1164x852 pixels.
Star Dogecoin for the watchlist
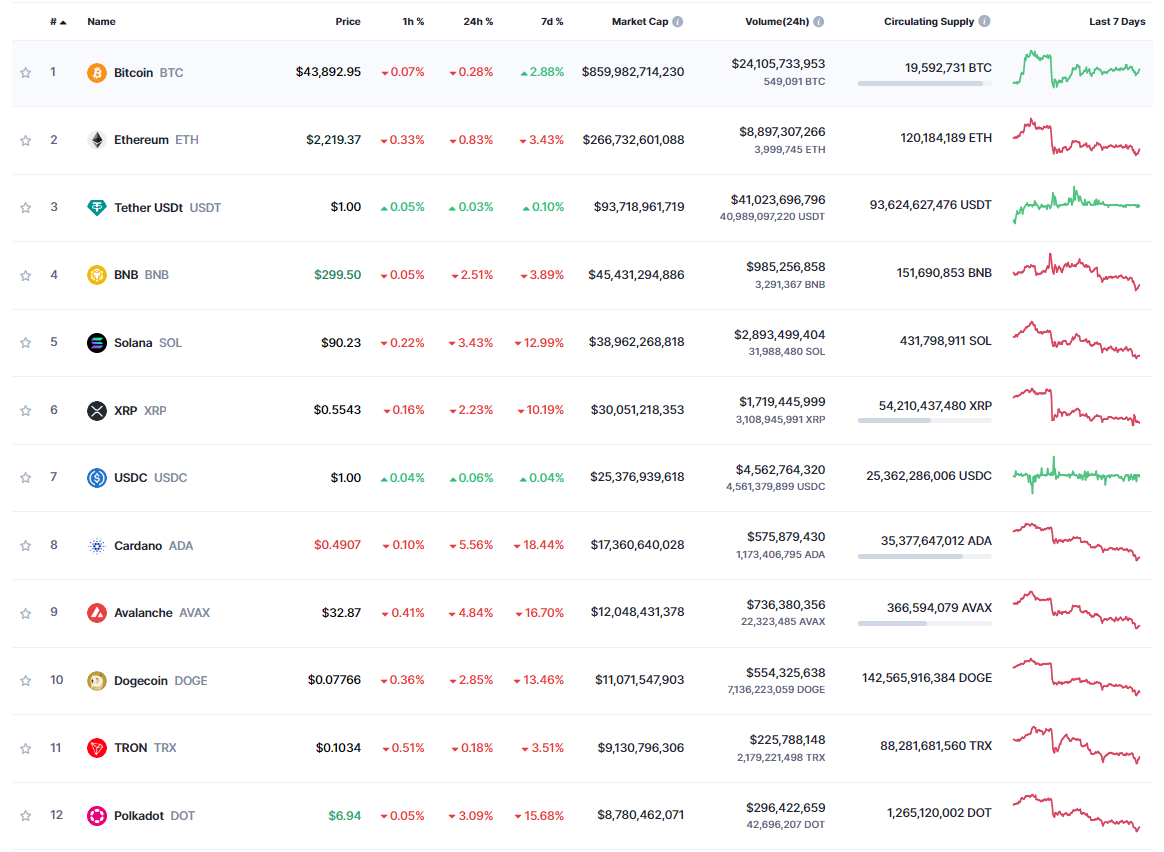26,681
